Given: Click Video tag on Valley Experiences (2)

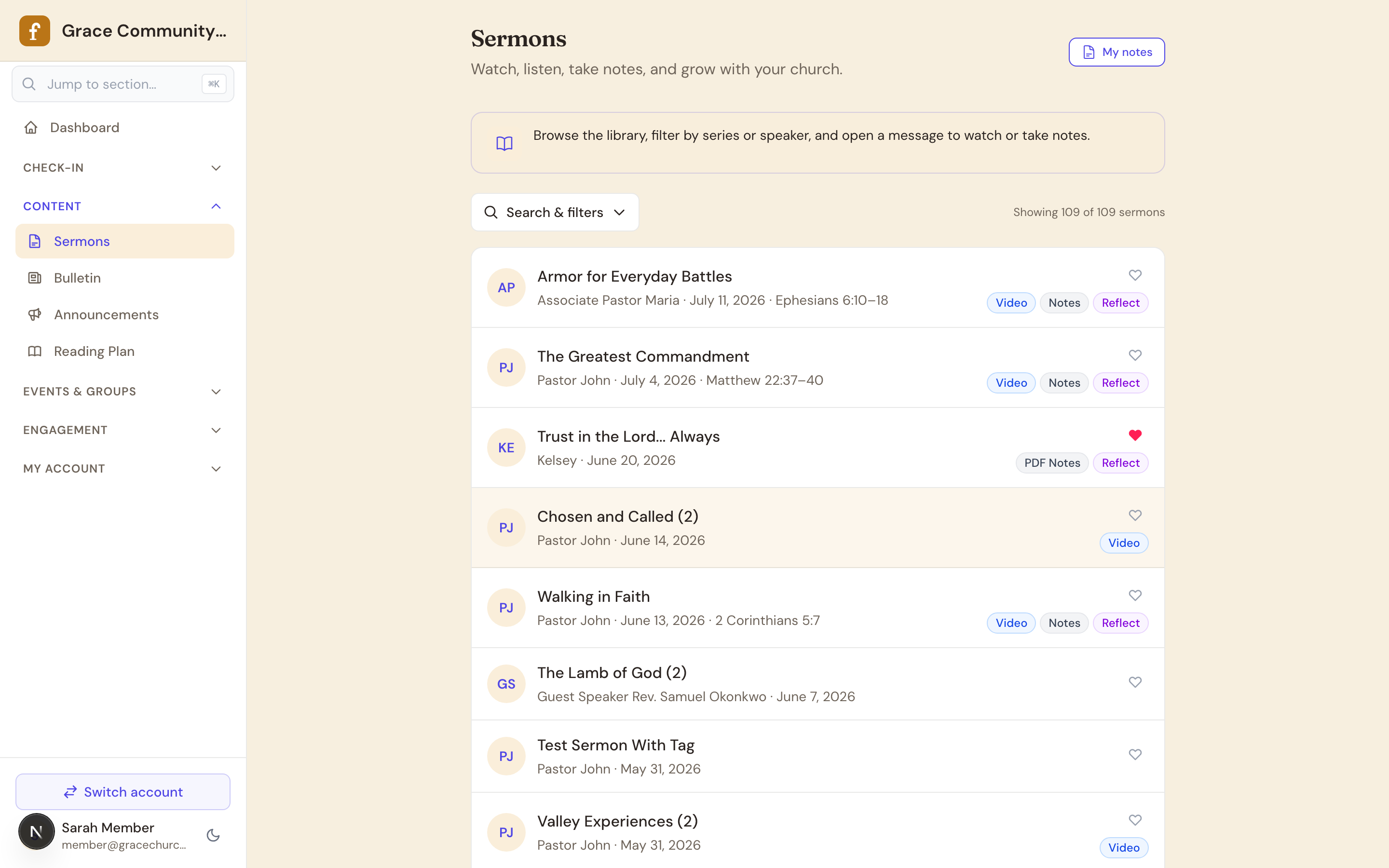Looking at the screenshot, I should coord(1123,848).
